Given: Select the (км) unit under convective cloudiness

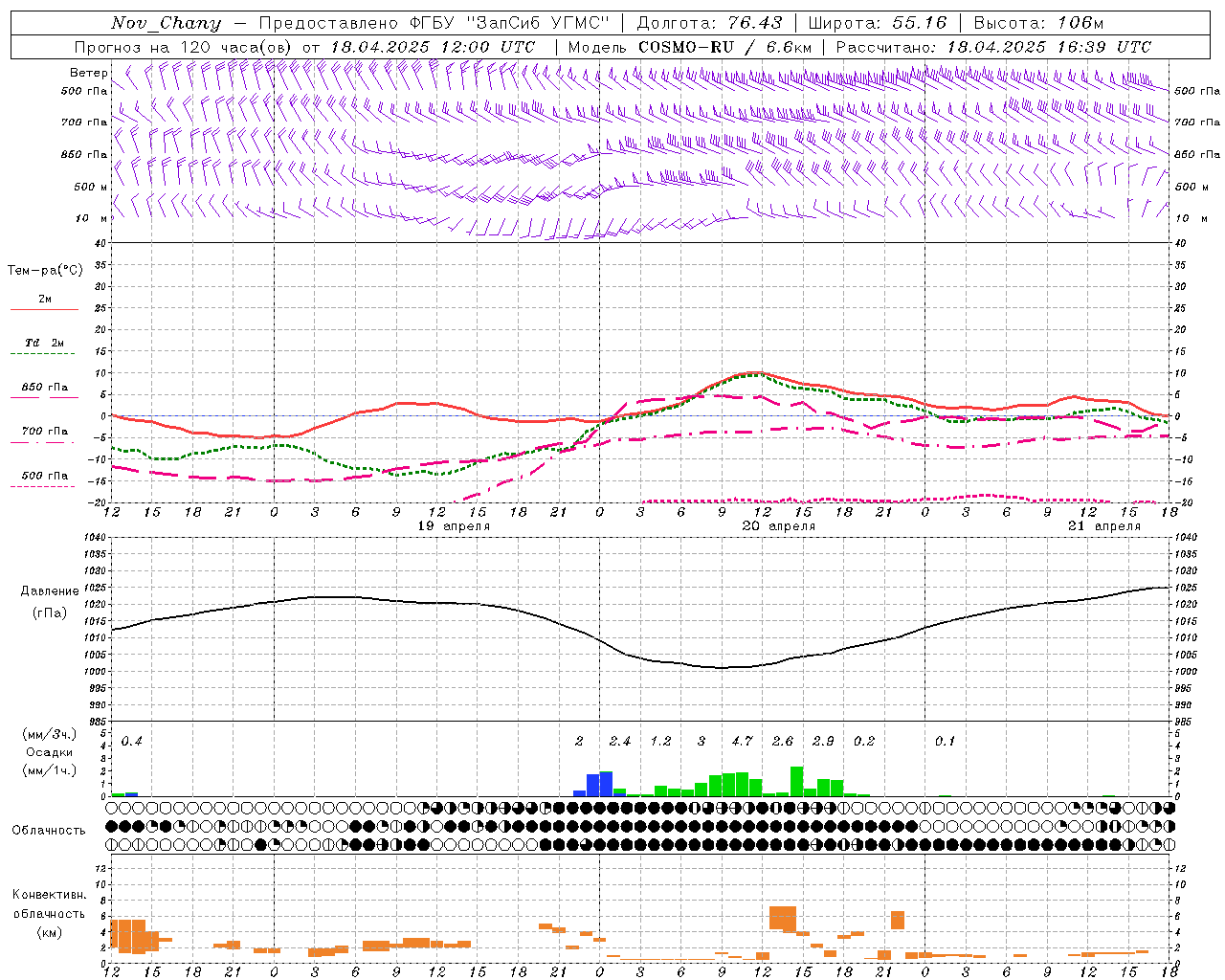Looking at the screenshot, I should click(51, 932).
